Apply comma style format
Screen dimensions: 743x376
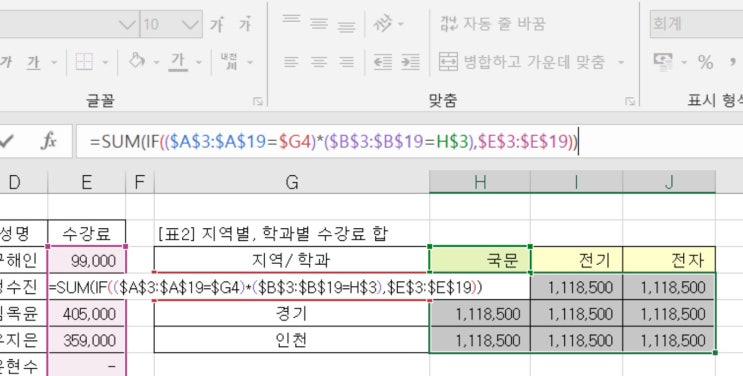733,62
